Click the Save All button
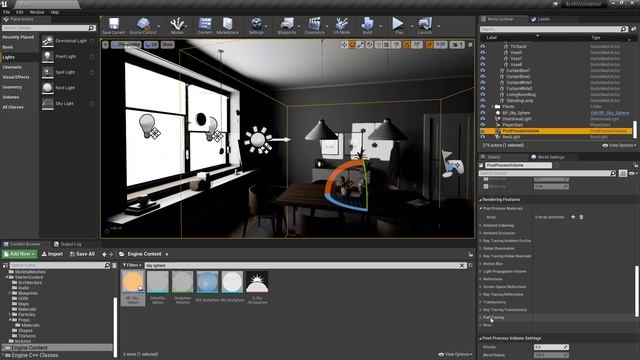This screenshot has height=360, width=640. point(82,254)
